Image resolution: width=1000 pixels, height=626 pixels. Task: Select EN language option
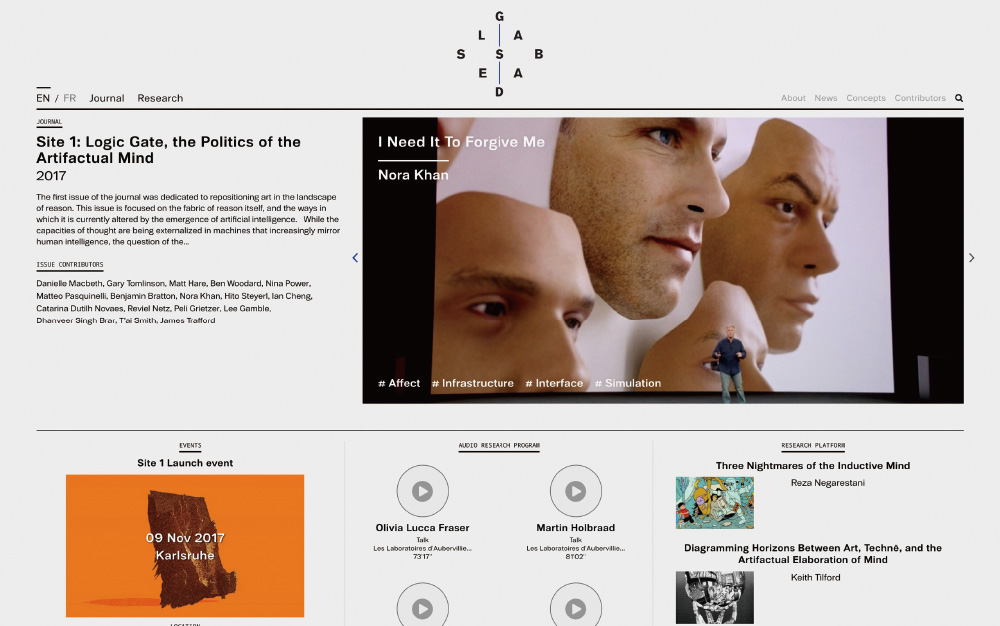pyautogui.click(x=43, y=98)
